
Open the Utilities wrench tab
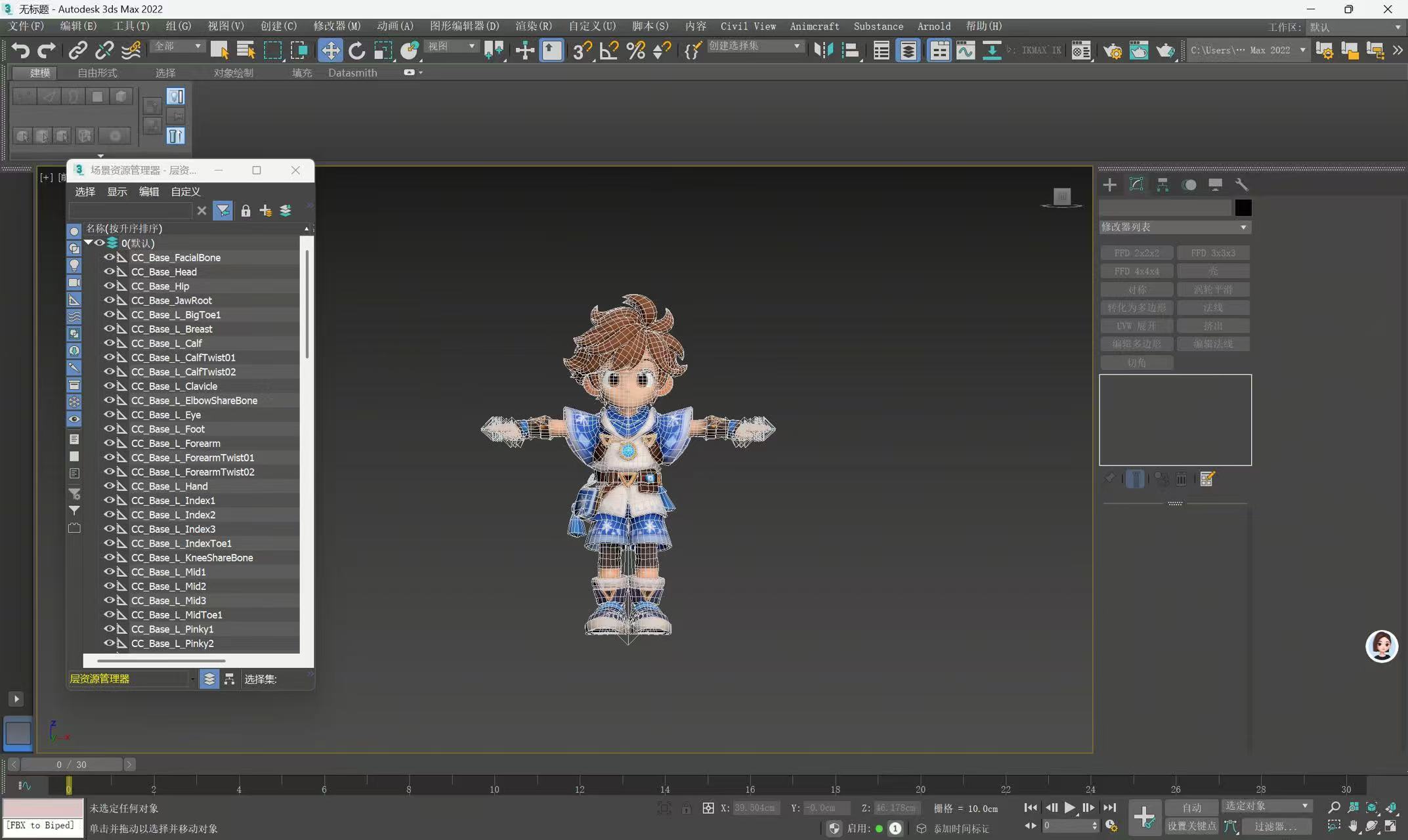[x=1241, y=185]
